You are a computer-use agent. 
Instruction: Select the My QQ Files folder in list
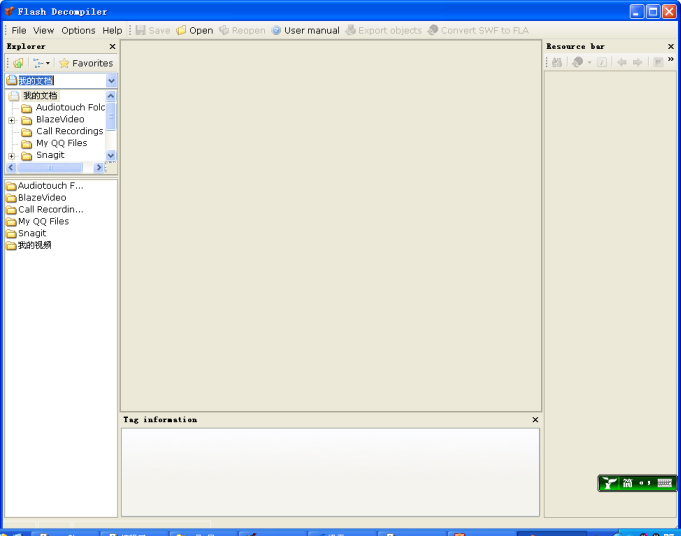click(x=43, y=221)
